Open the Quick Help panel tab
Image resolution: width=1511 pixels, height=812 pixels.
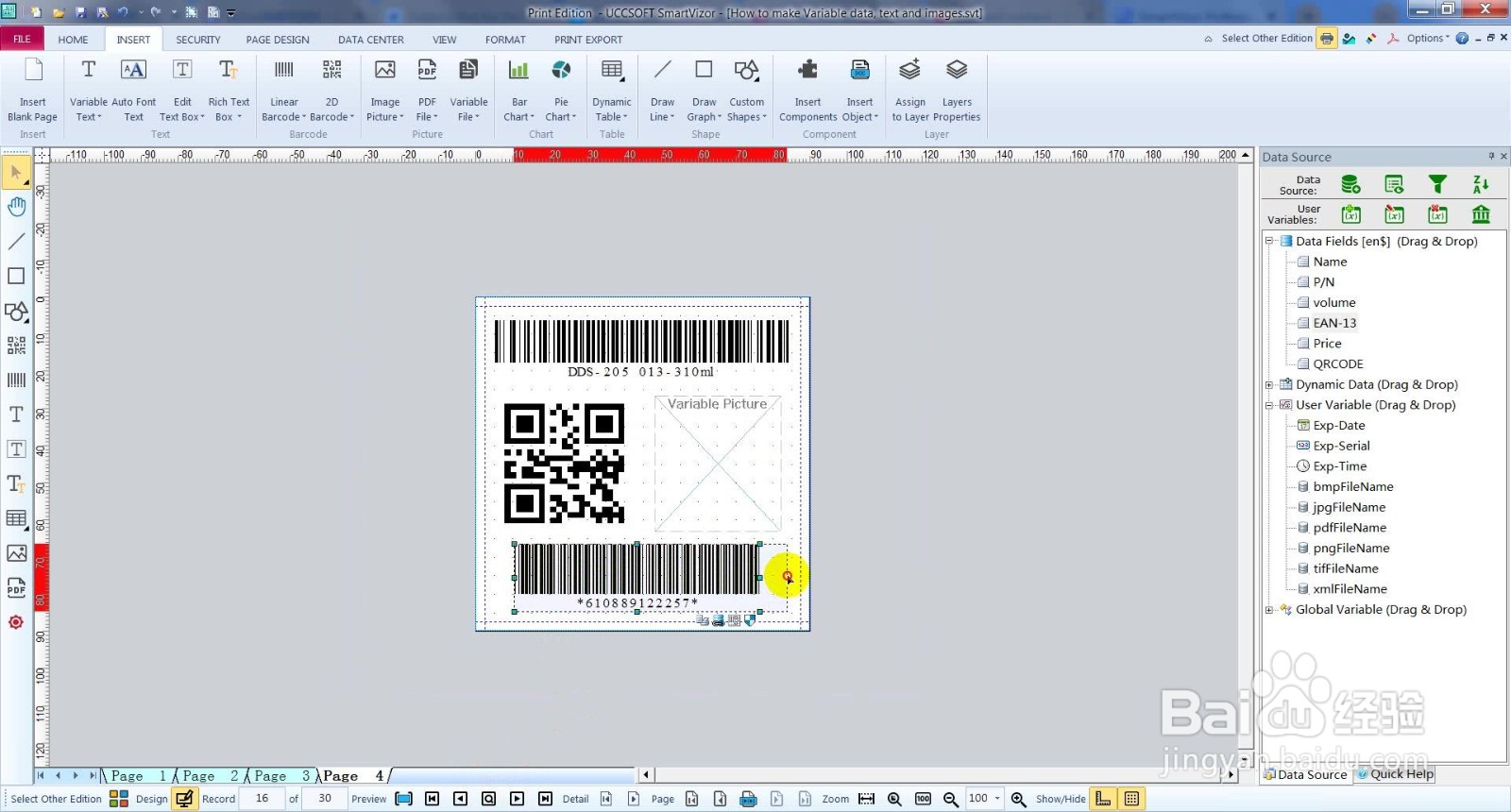click(1395, 774)
